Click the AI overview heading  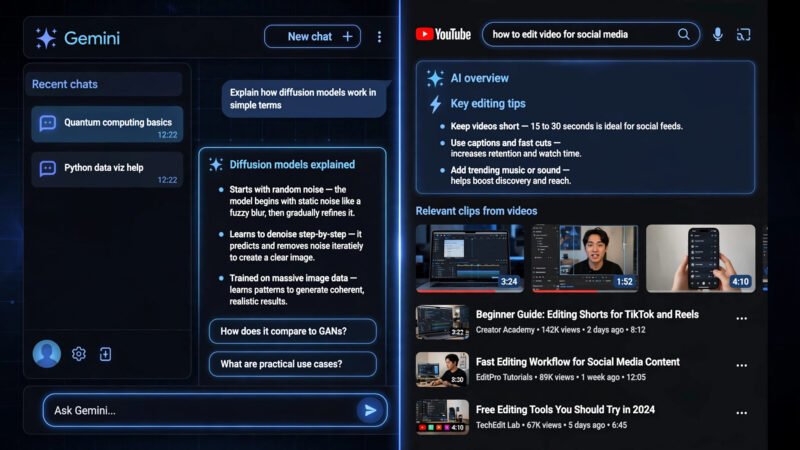coord(480,78)
